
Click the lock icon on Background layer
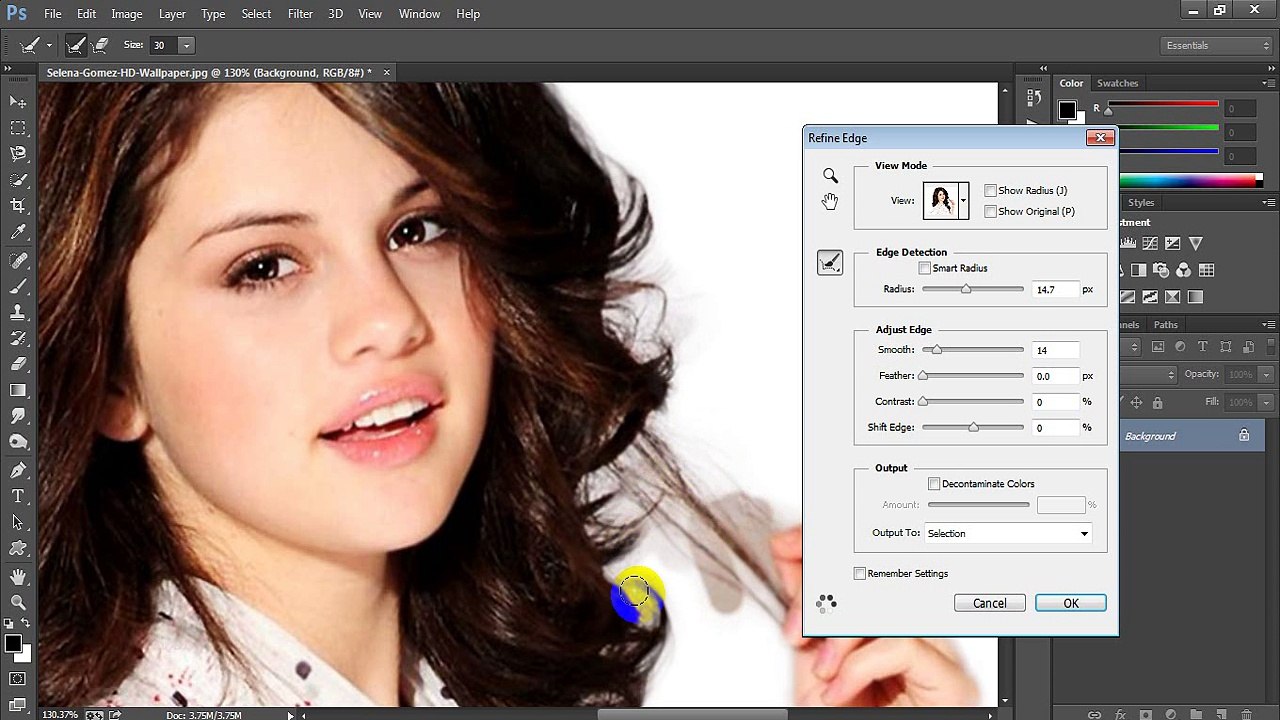coord(1244,435)
